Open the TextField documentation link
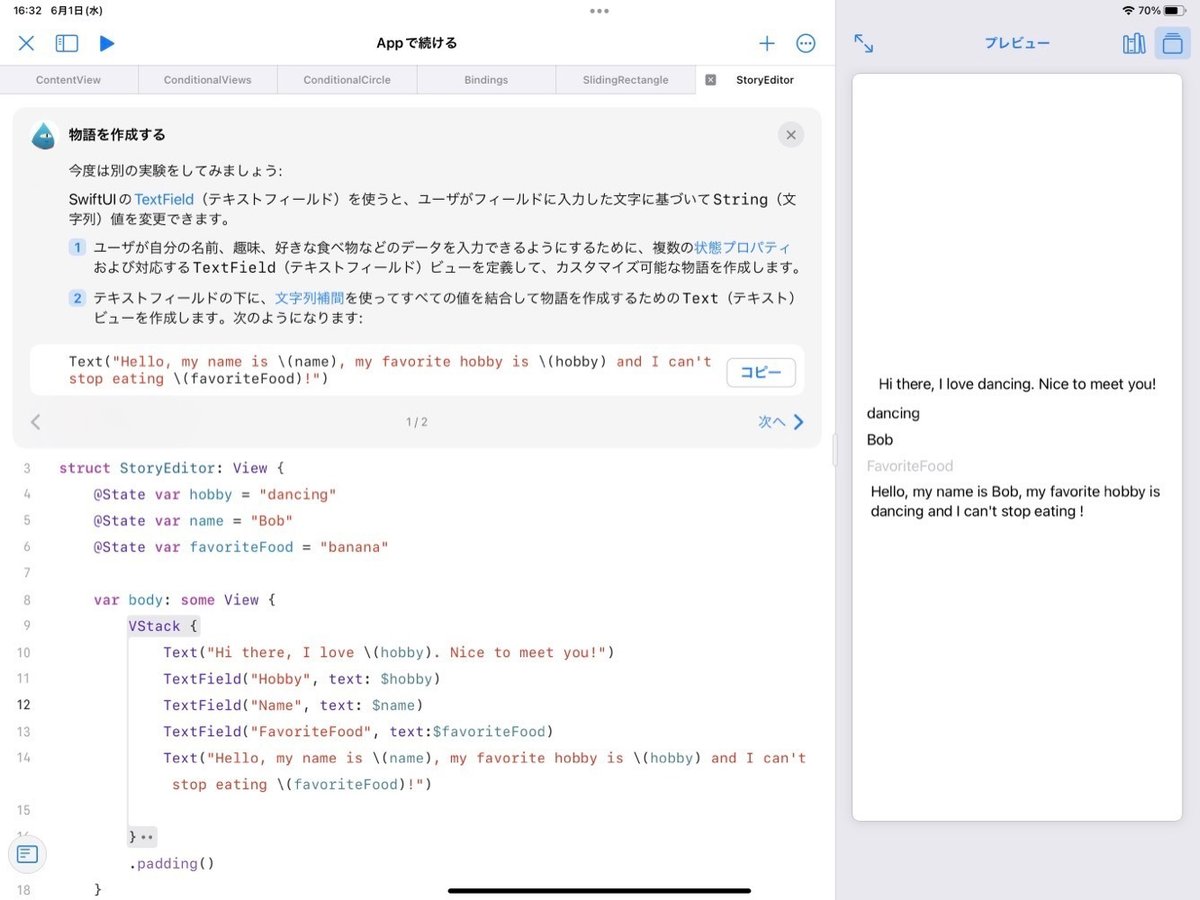The width and height of the screenshot is (1200, 900). (164, 200)
